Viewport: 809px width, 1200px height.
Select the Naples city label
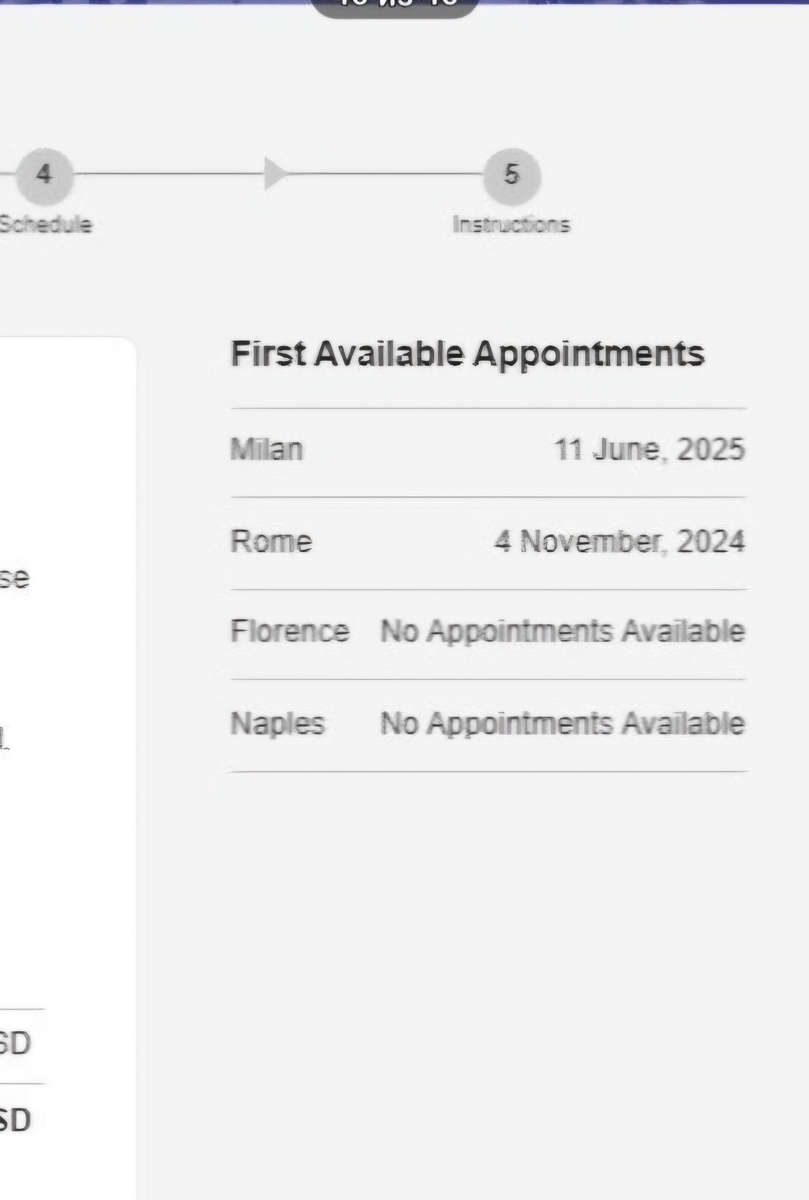tap(278, 724)
